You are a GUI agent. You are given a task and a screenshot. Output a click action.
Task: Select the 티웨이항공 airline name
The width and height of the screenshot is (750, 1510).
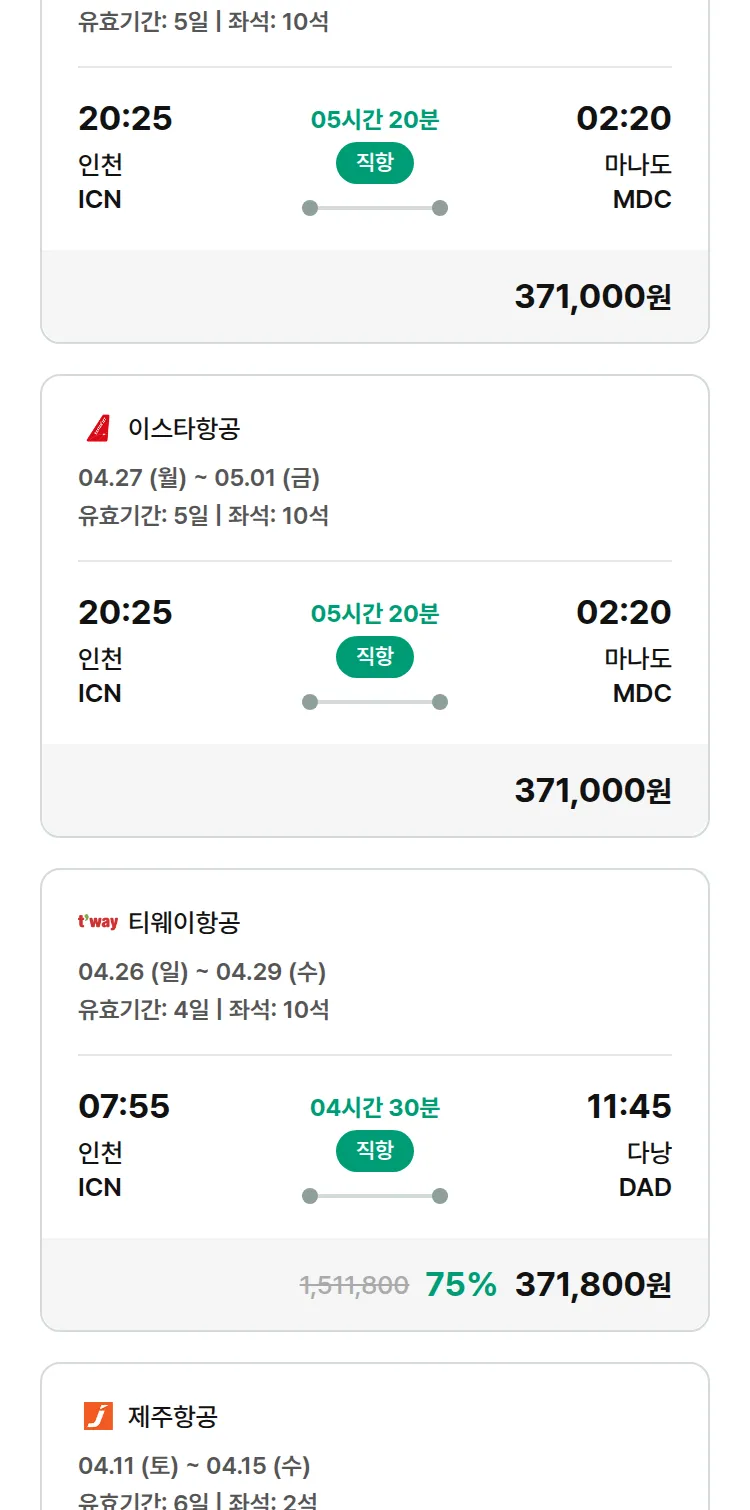click(x=184, y=922)
